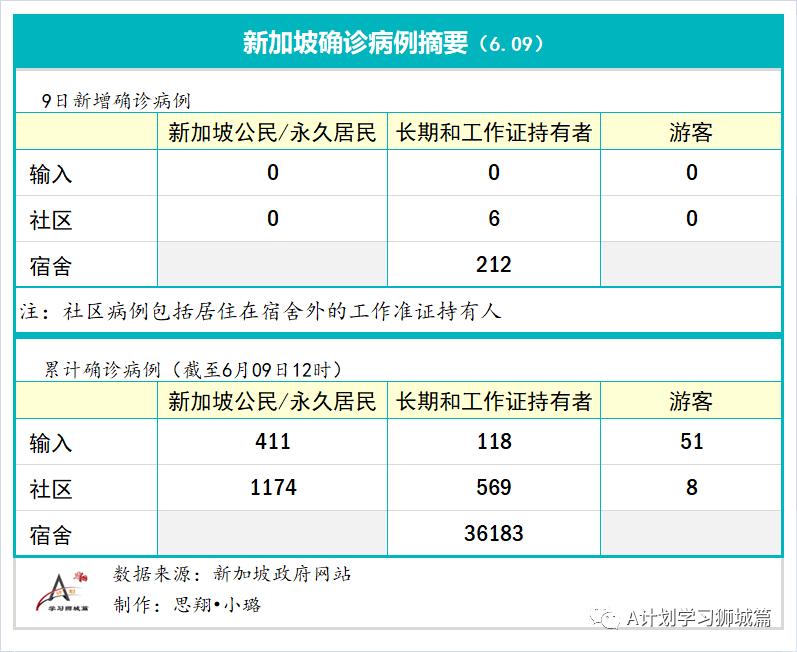Click the credit line 制作：思翔•小璐

click(187, 605)
